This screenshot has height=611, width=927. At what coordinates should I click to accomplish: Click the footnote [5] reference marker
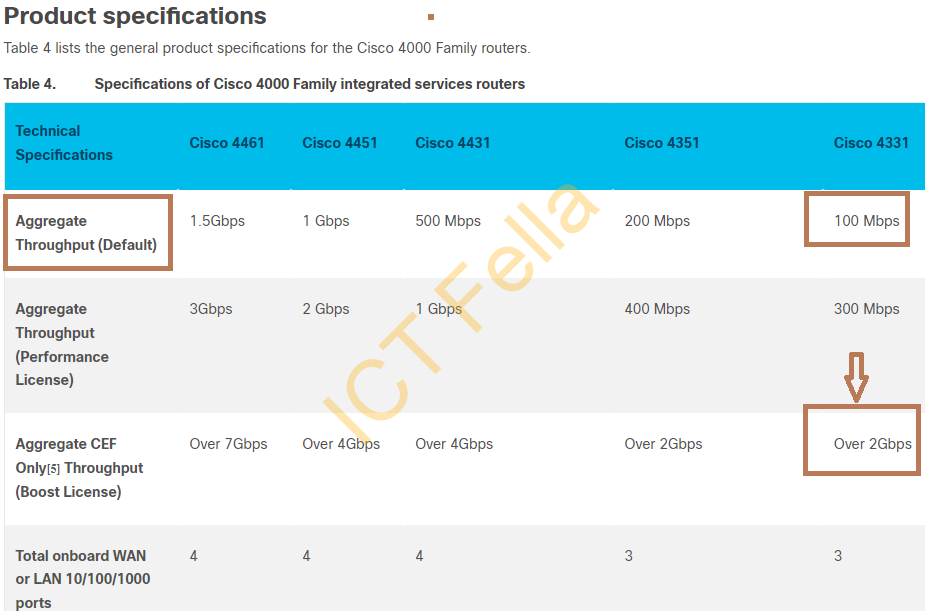coord(54,469)
